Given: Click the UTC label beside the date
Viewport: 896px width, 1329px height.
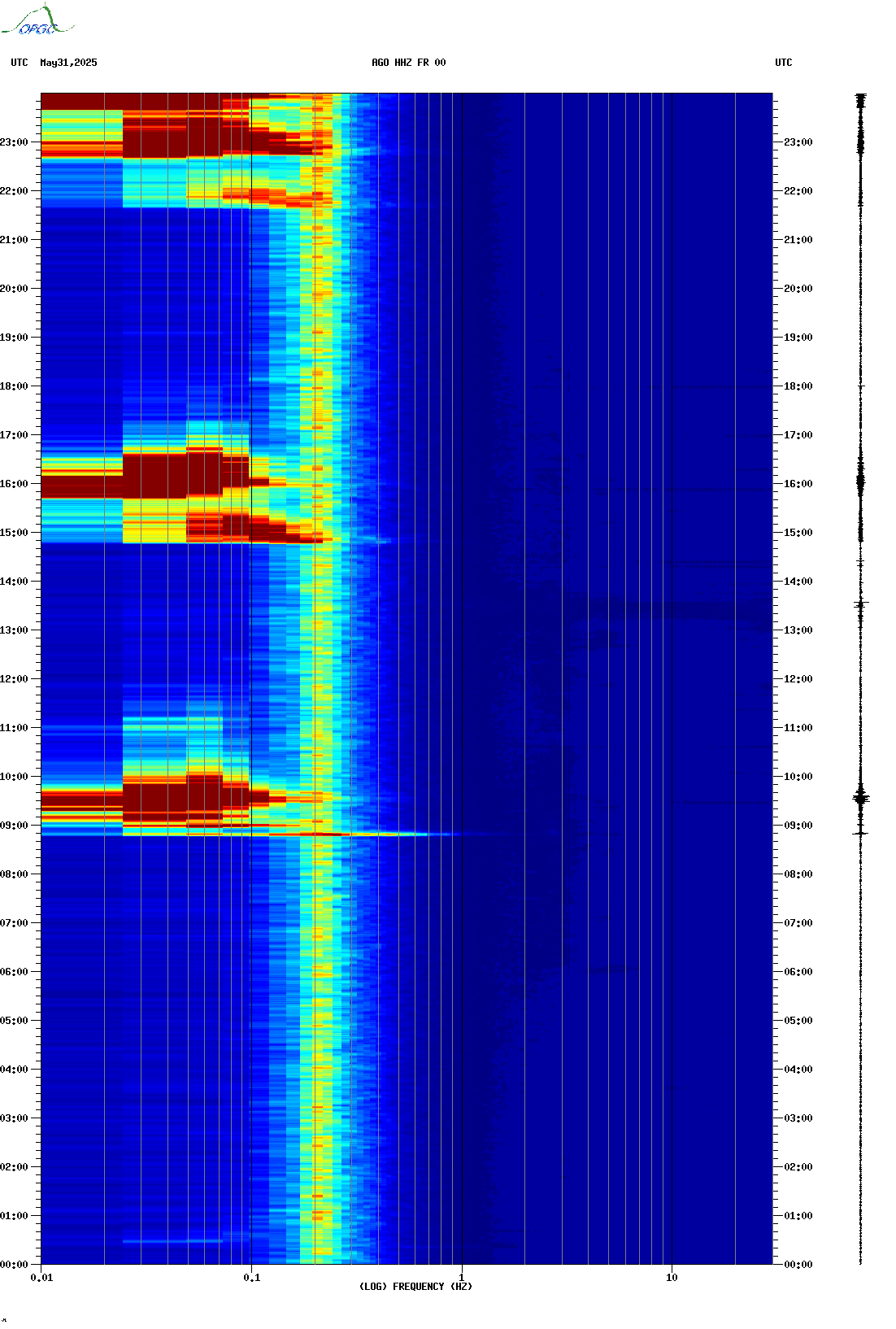Looking at the screenshot, I should coord(20,63).
